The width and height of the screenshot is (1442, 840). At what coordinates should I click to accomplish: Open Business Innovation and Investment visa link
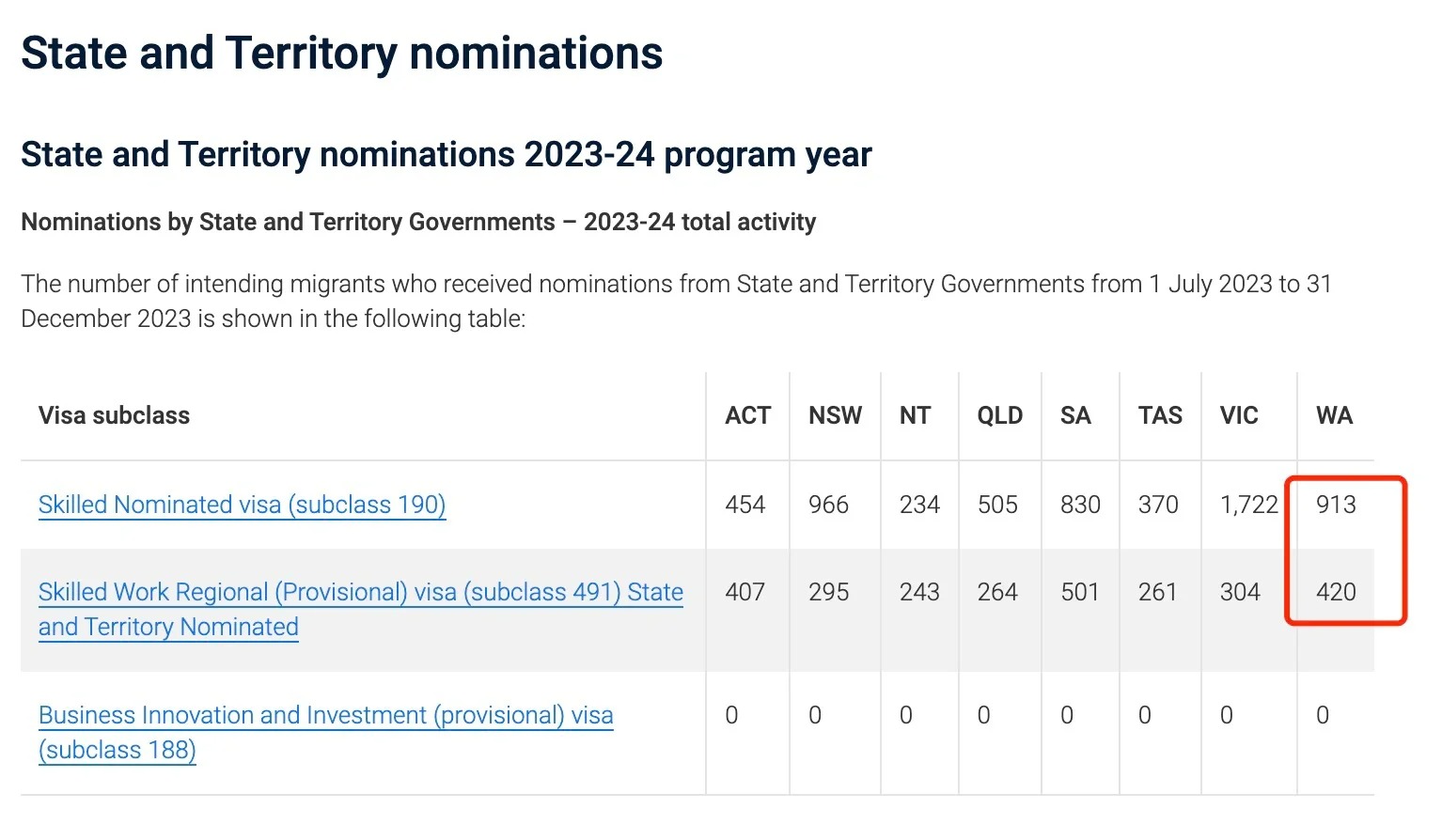point(325,732)
